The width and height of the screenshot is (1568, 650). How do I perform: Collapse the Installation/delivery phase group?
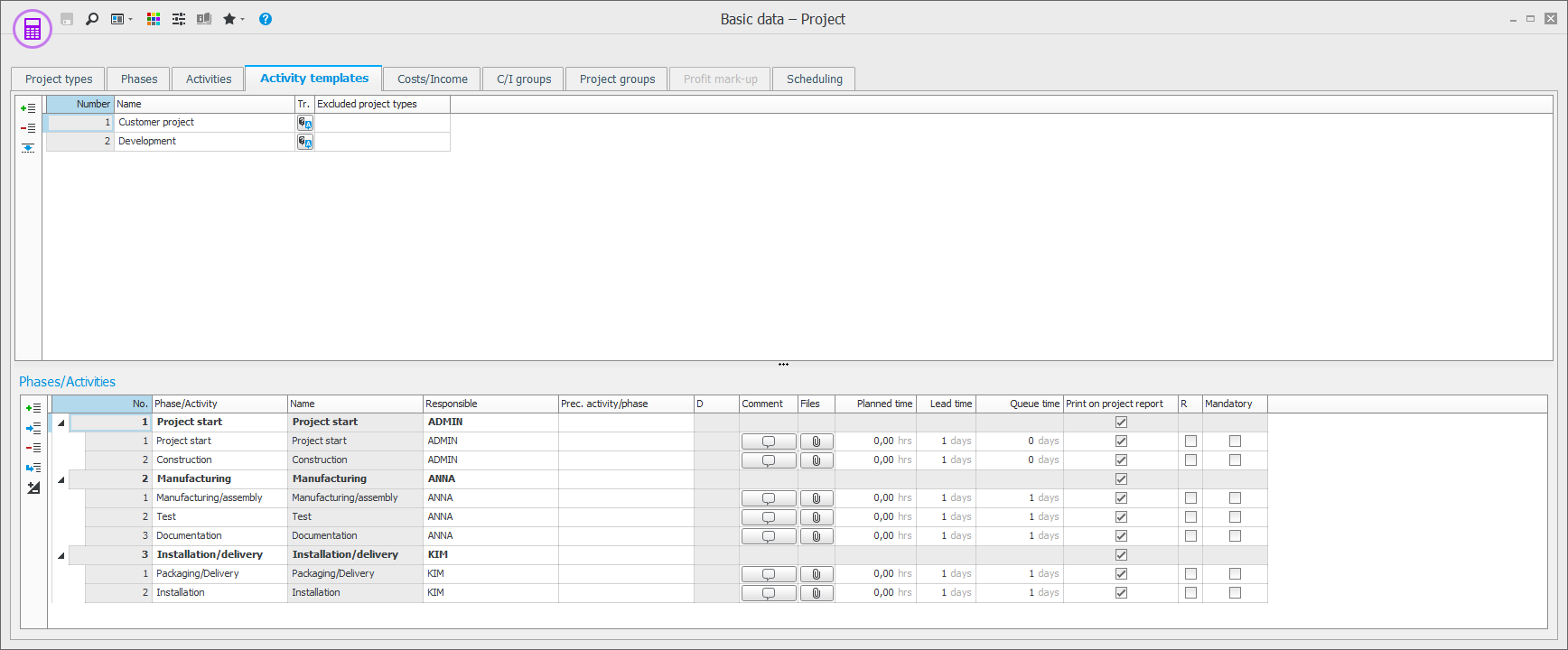pos(61,555)
